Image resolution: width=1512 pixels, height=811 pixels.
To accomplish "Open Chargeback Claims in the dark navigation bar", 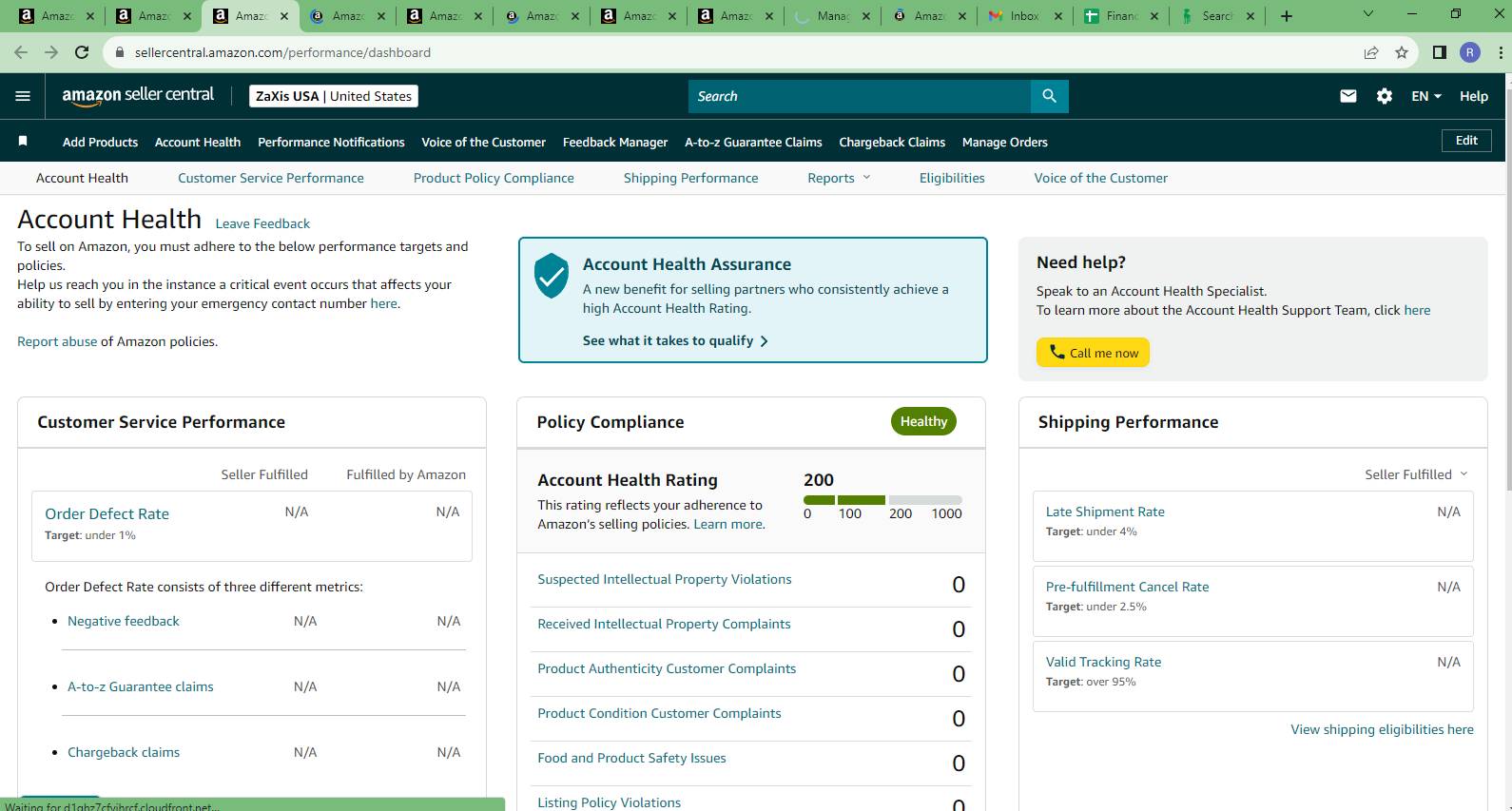I will 892,142.
